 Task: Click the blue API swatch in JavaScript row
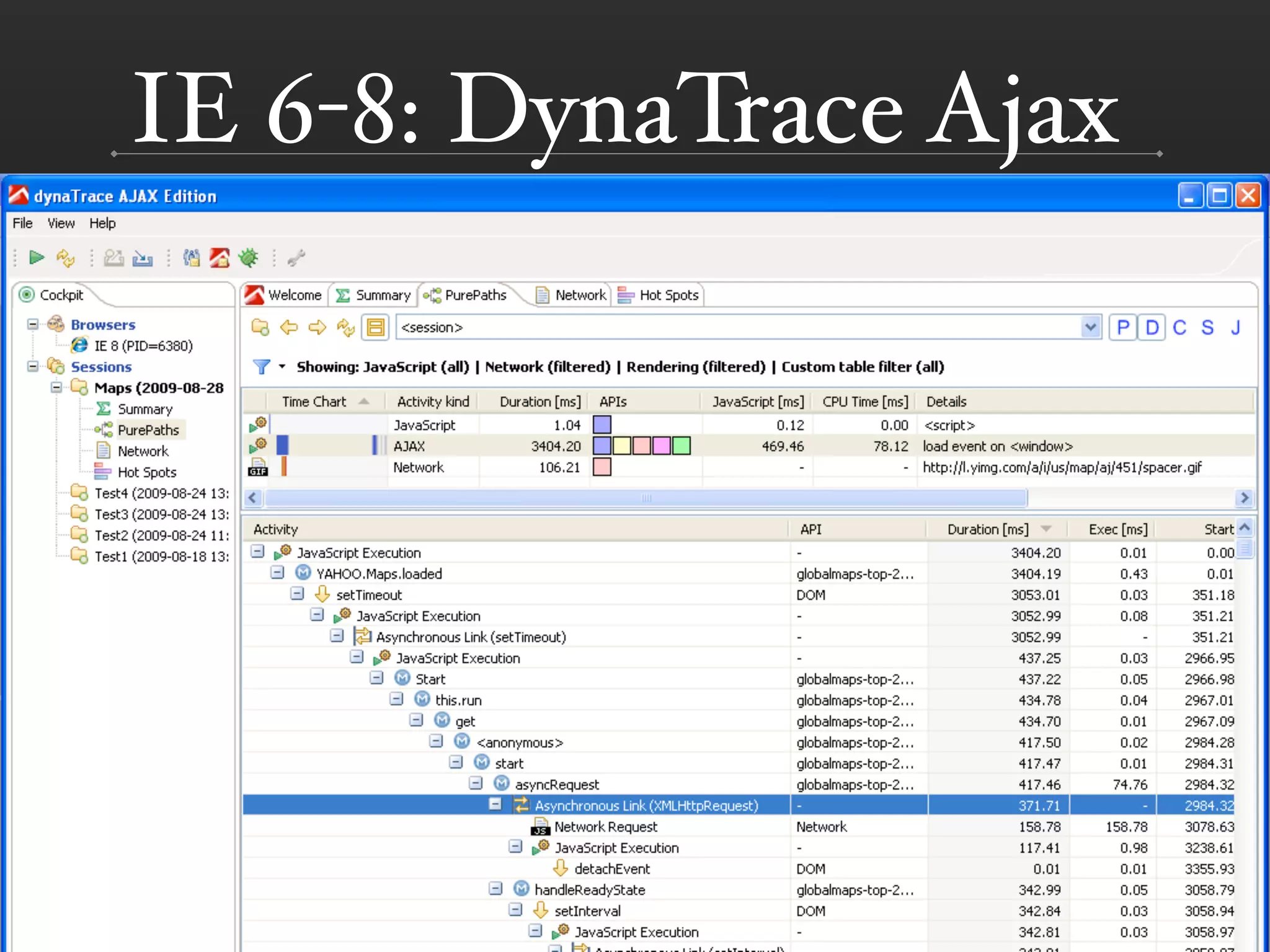pyautogui.click(x=602, y=425)
